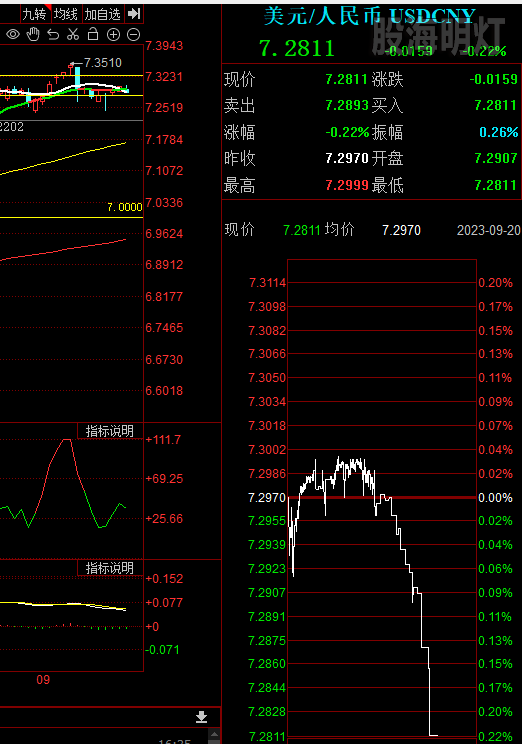Click the large 7.2811 quote price
Image resolution: width=522 pixels, height=744 pixels.
pyautogui.click(x=297, y=48)
